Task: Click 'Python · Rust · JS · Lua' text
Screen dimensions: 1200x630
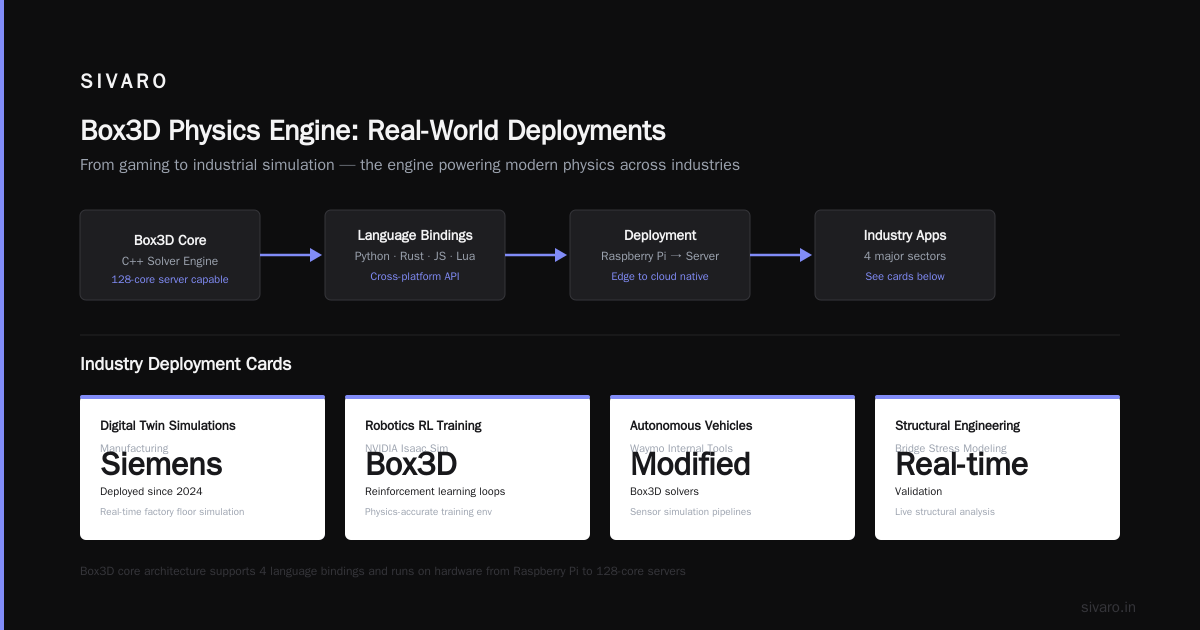Action: tap(415, 256)
